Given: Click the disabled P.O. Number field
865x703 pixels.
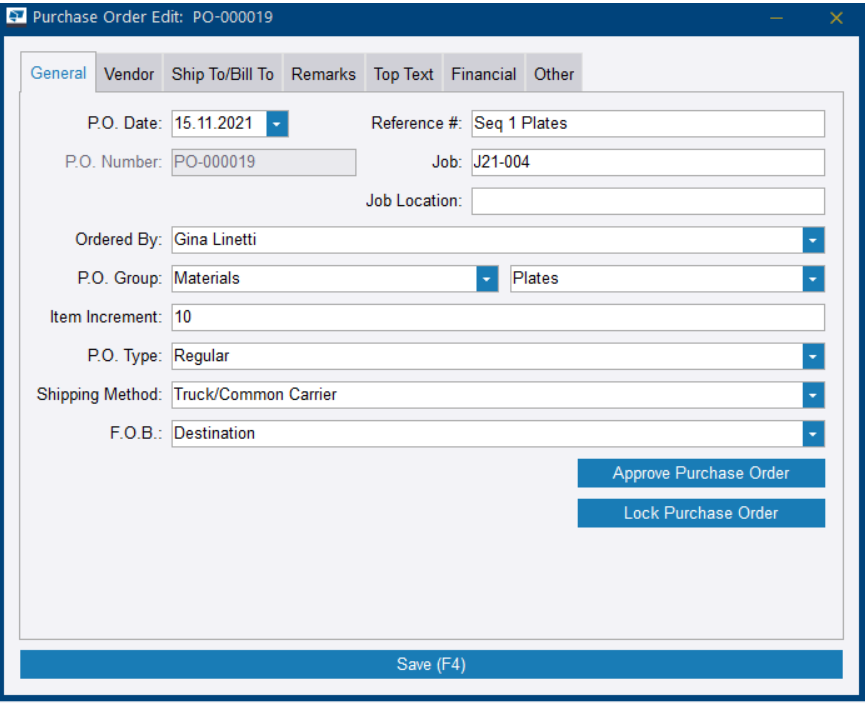Looking at the screenshot, I should (264, 162).
